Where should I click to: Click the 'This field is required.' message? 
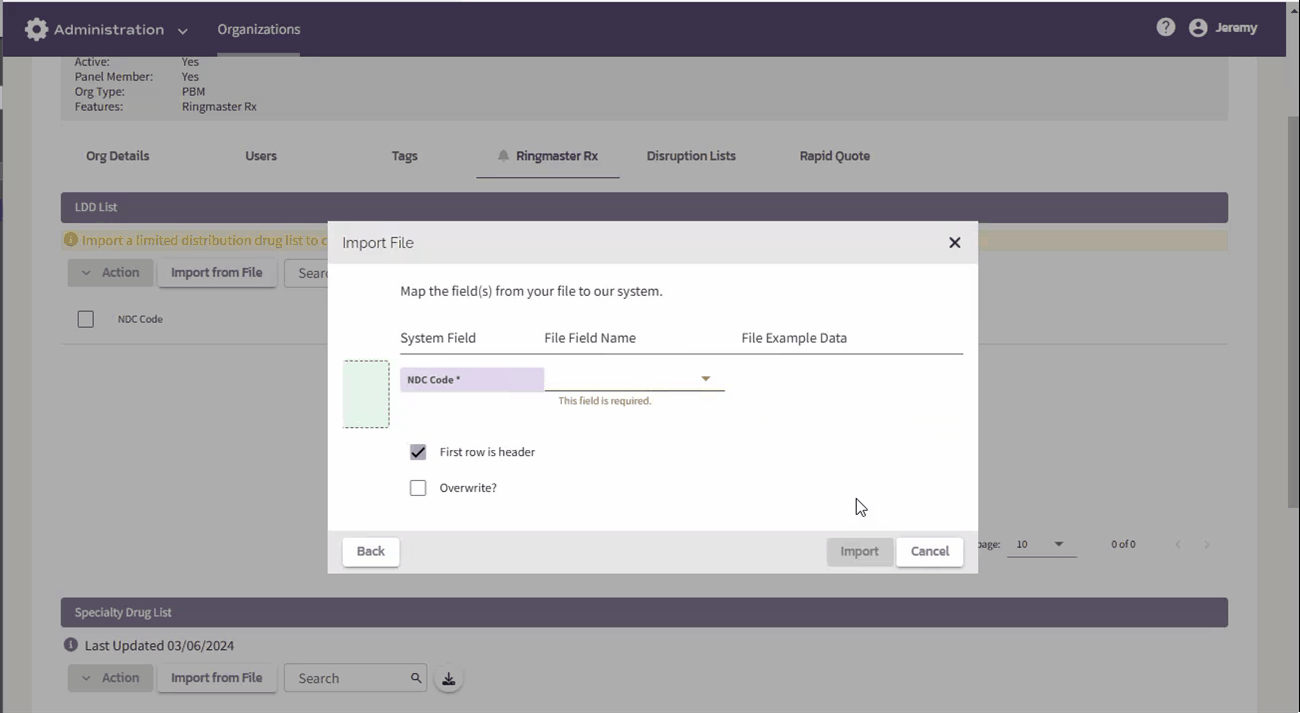(605, 401)
